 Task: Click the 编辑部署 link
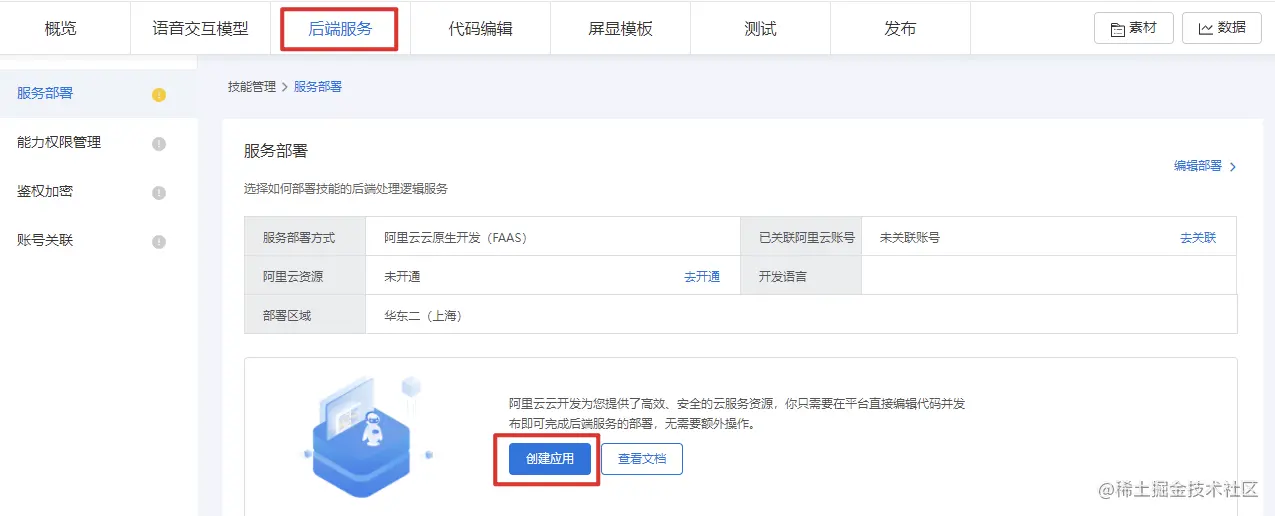pyautogui.click(x=1198, y=167)
